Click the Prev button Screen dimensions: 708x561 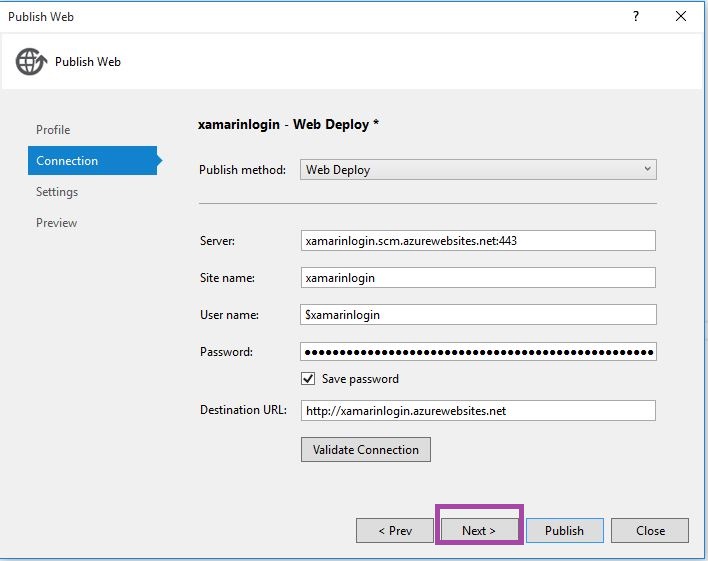[x=395, y=531]
